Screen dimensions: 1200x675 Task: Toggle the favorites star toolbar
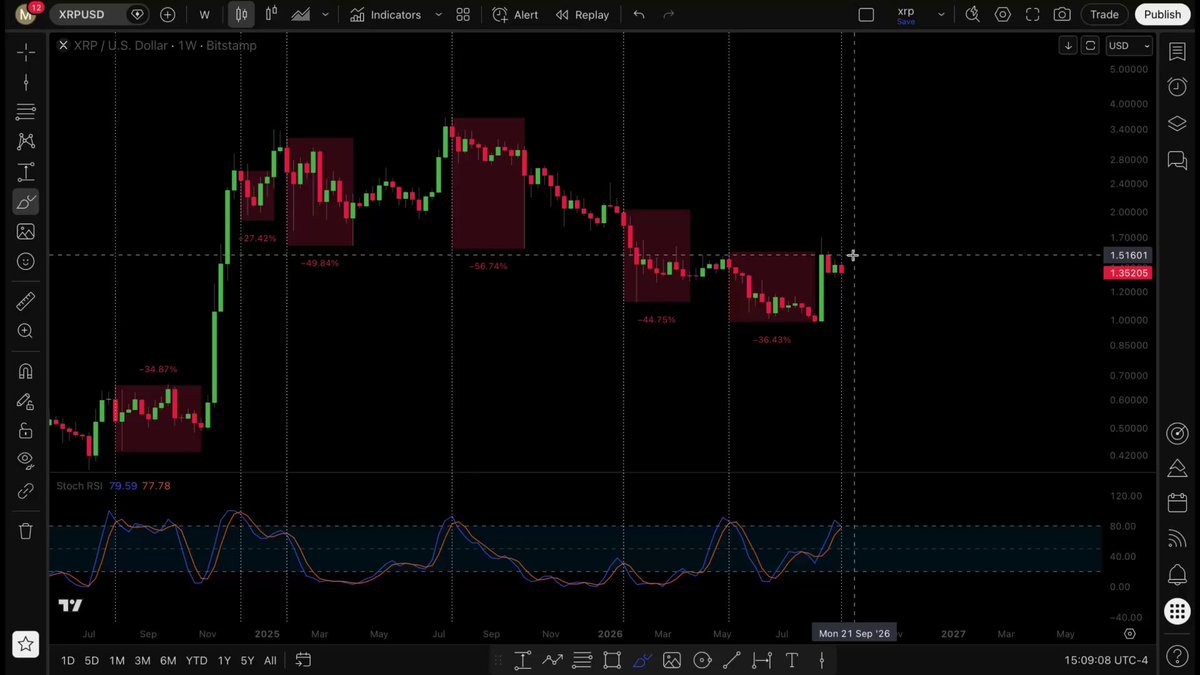[26, 644]
